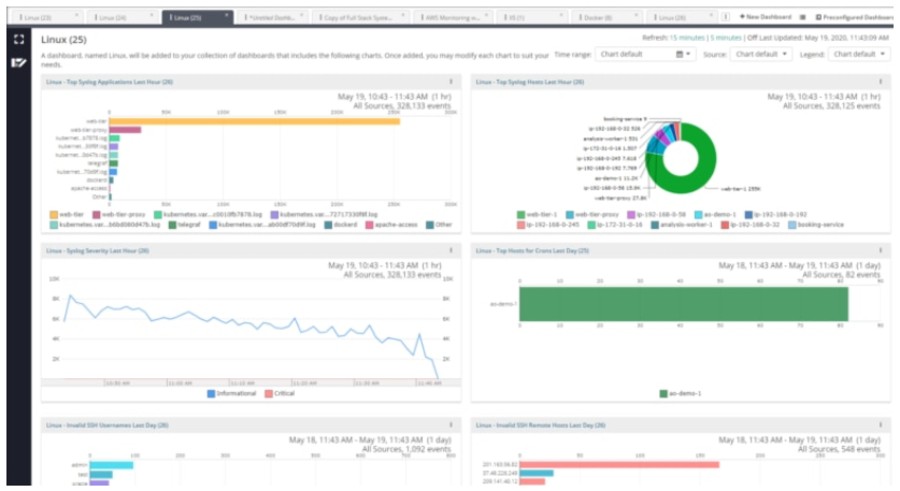900x491 pixels.
Task: Toggle ip-172-31-0-16 legend entry
Action: tap(615, 225)
